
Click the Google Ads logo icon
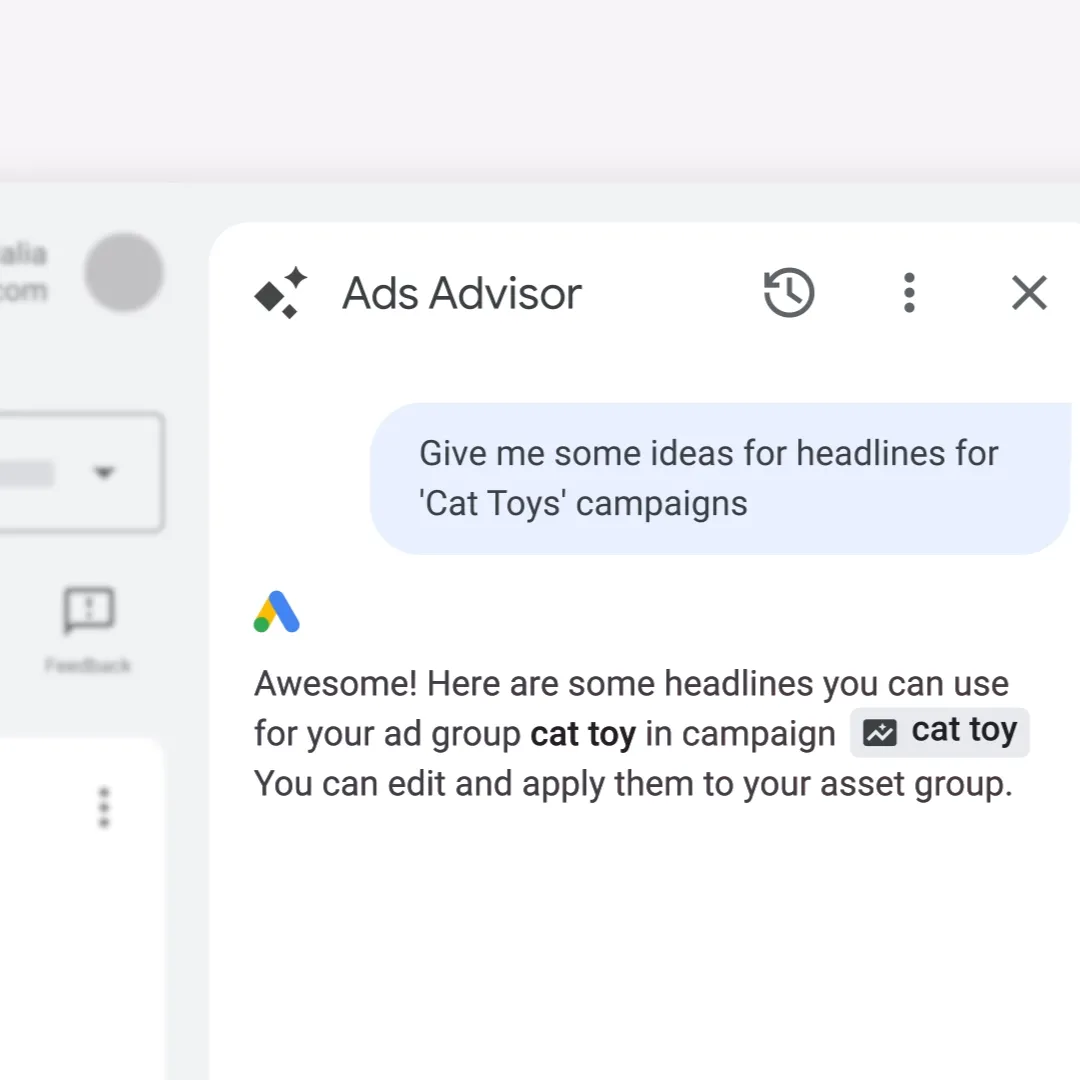tap(276, 611)
